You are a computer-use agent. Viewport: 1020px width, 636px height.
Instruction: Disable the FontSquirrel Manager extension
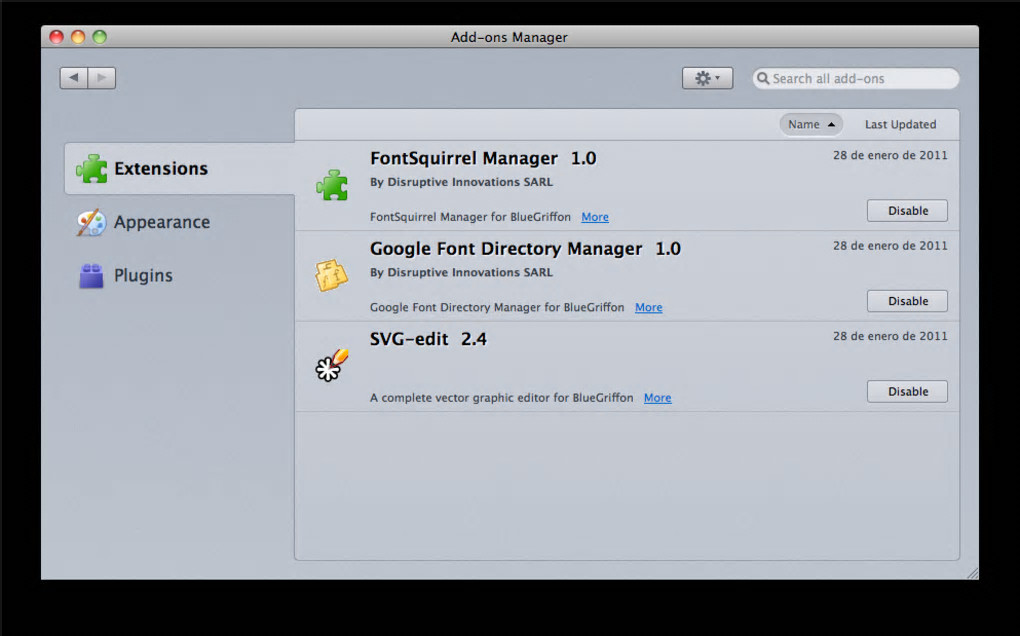(x=907, y=211)
